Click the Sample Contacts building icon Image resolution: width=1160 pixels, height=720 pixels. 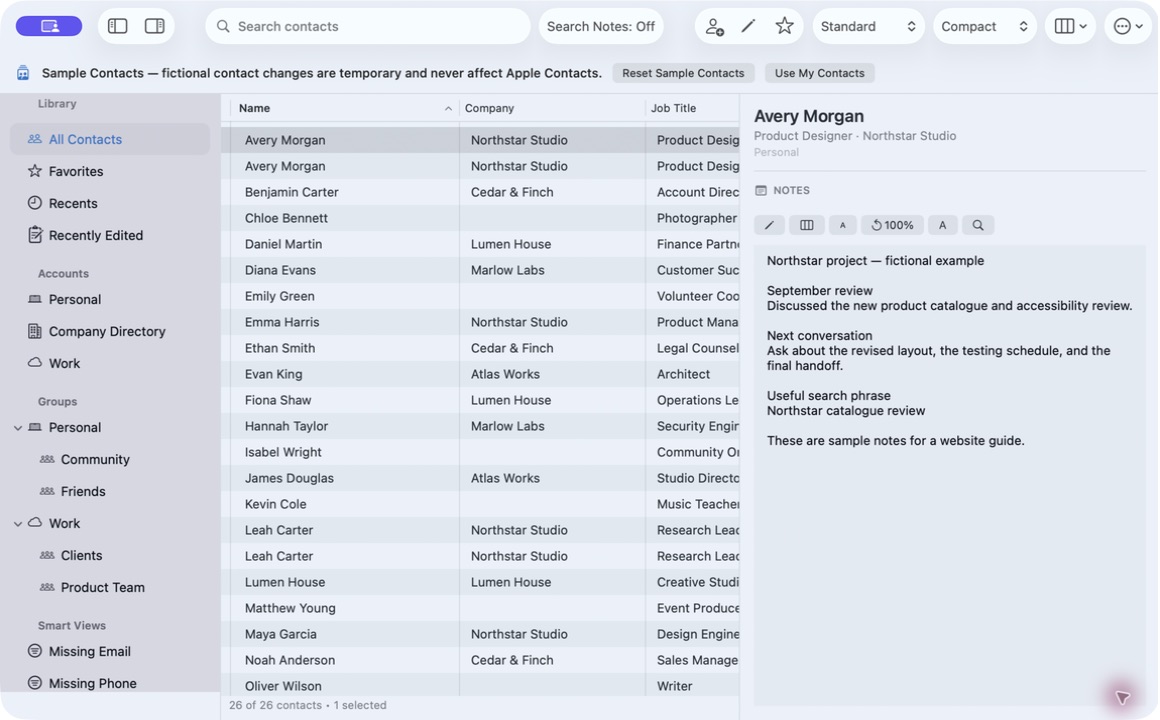pyautogui.click(x=23, y=73)
